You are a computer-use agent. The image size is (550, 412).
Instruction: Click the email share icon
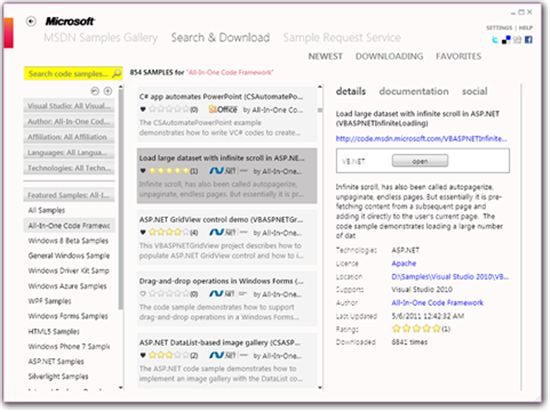(x=517, y=40)
